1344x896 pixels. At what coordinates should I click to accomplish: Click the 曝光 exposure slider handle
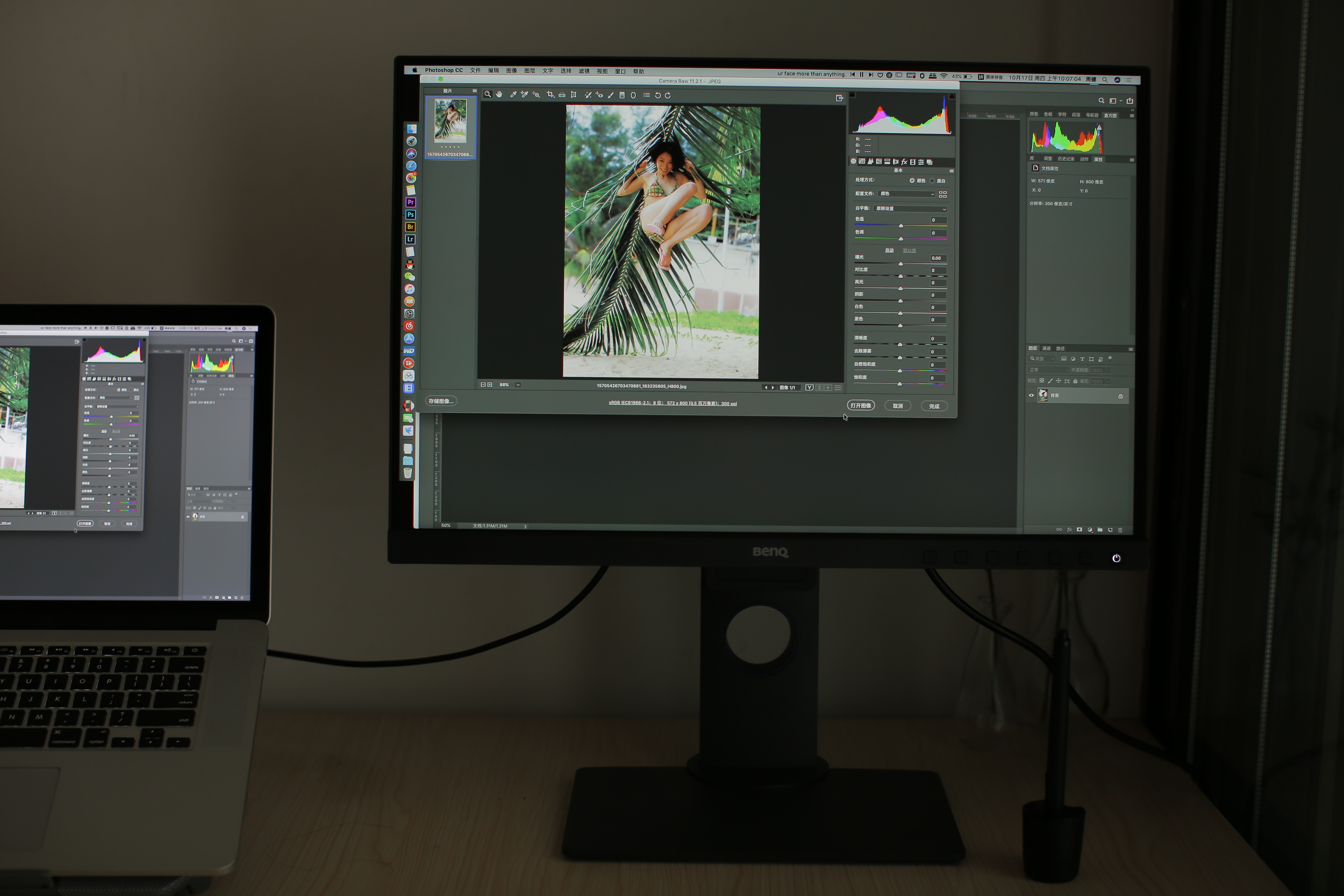click(901, 263)
